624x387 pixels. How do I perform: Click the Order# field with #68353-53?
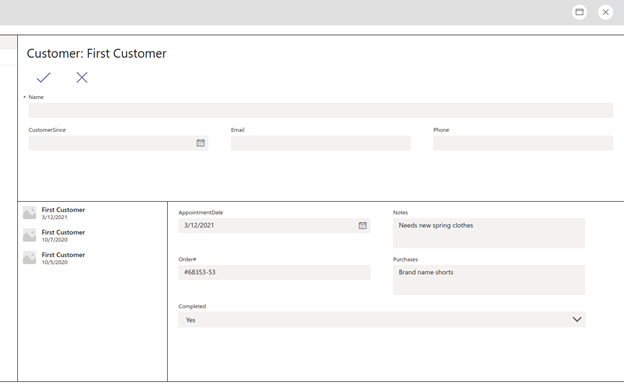274,272
